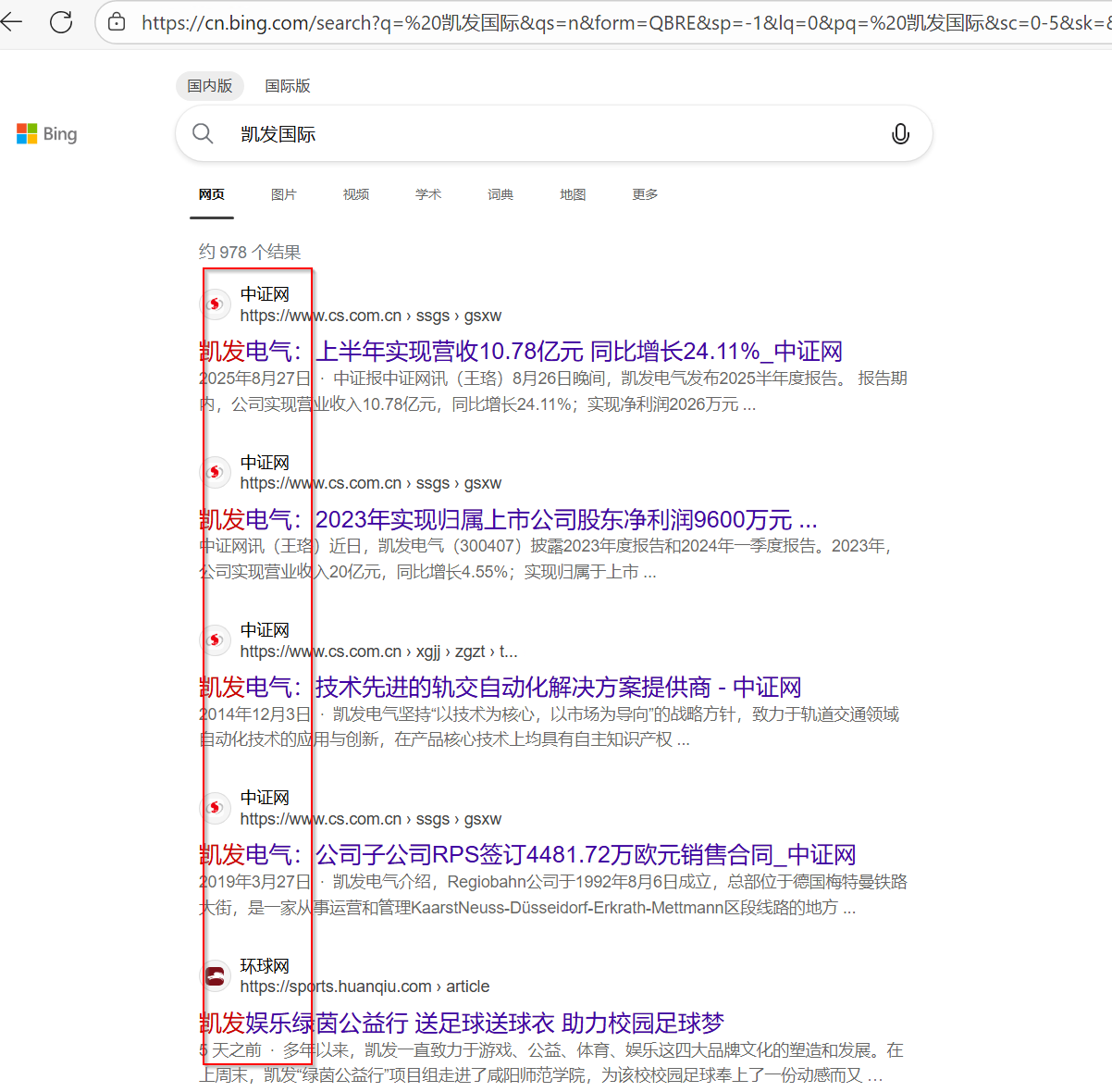Click the 中证网 favicon above the RPS签订 result

215,807
